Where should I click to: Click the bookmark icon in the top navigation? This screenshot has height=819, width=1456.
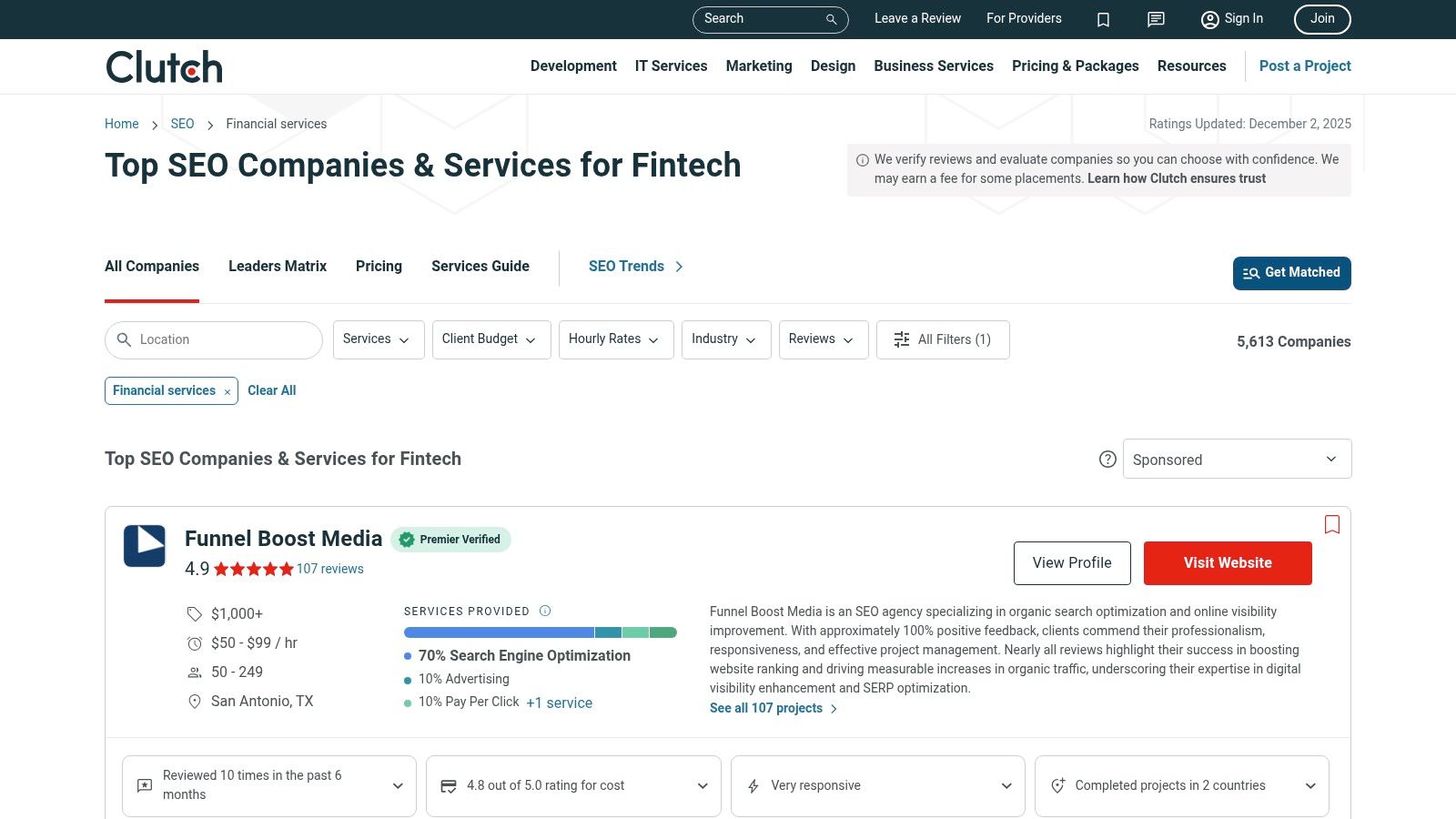point(1103,19)
